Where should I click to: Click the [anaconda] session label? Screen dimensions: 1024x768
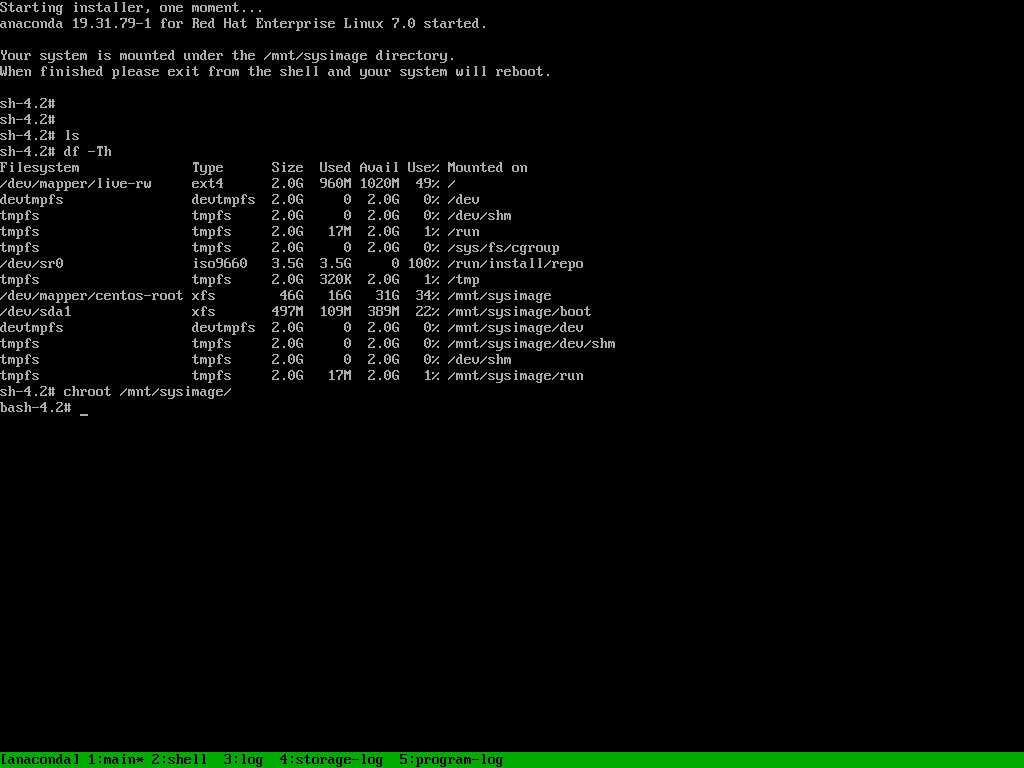[x=40, y=760]
